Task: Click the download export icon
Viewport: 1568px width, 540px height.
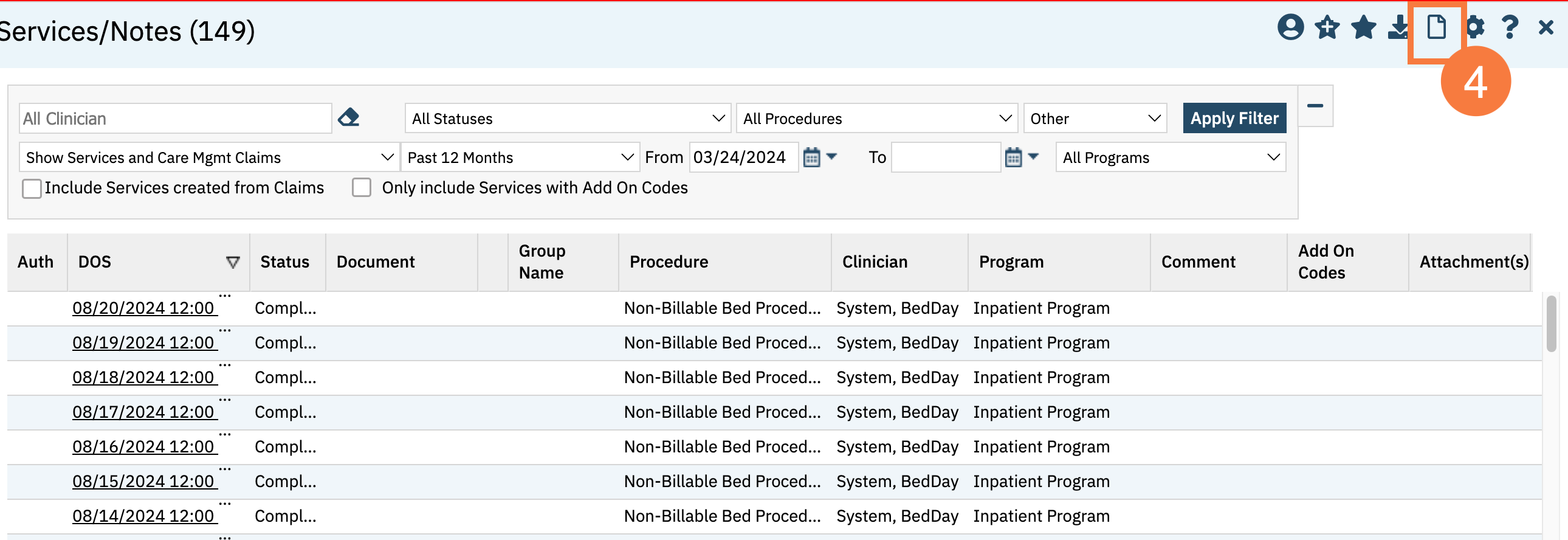Action: pos(1398,27)
